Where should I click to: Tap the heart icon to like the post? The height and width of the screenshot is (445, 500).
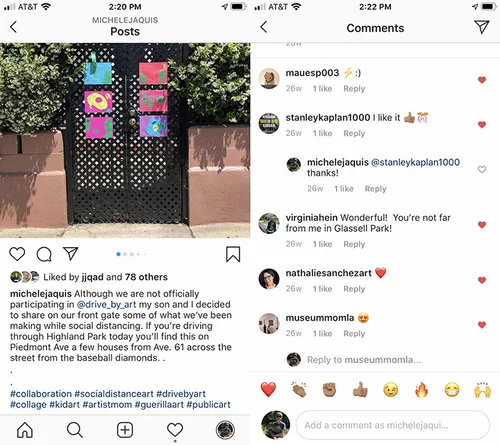coord(17,254)
